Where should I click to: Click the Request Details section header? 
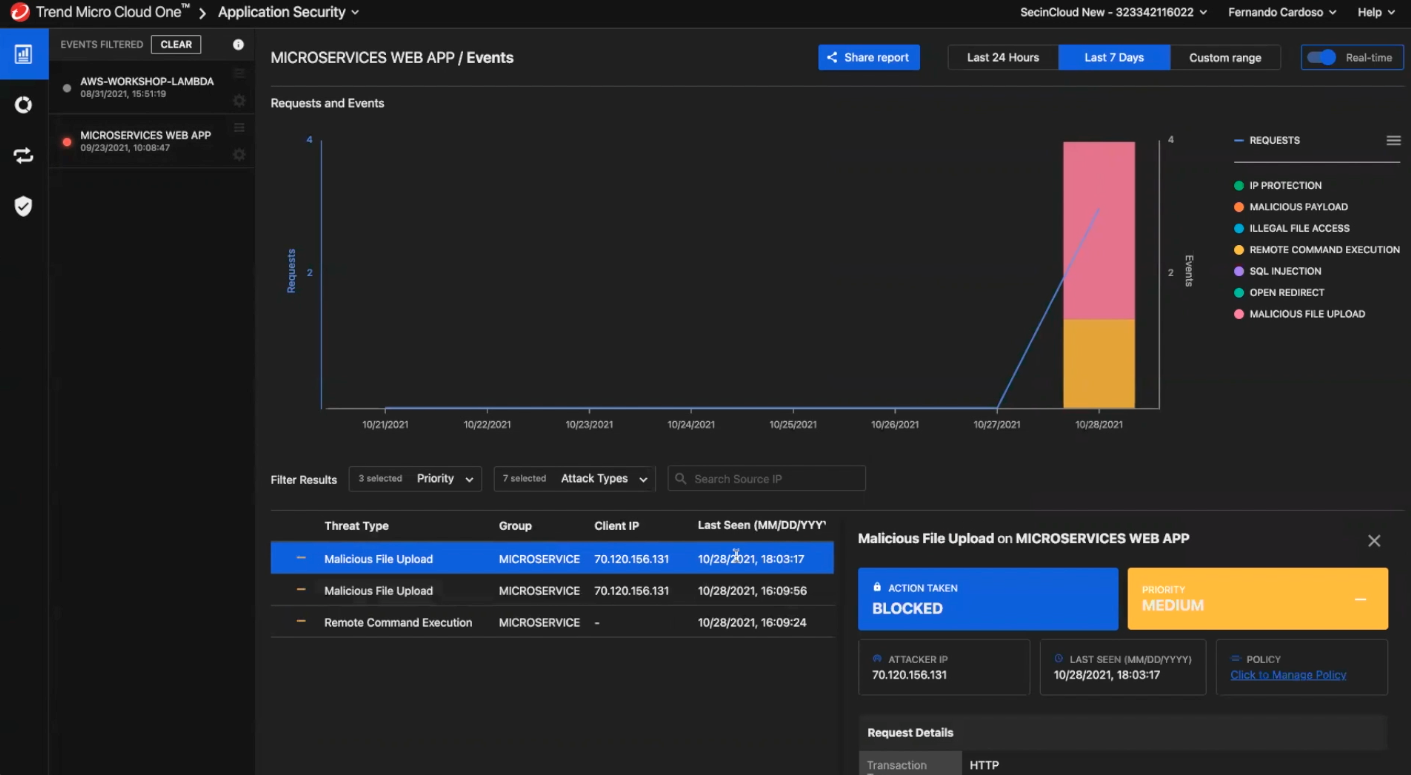[1123, 732]
